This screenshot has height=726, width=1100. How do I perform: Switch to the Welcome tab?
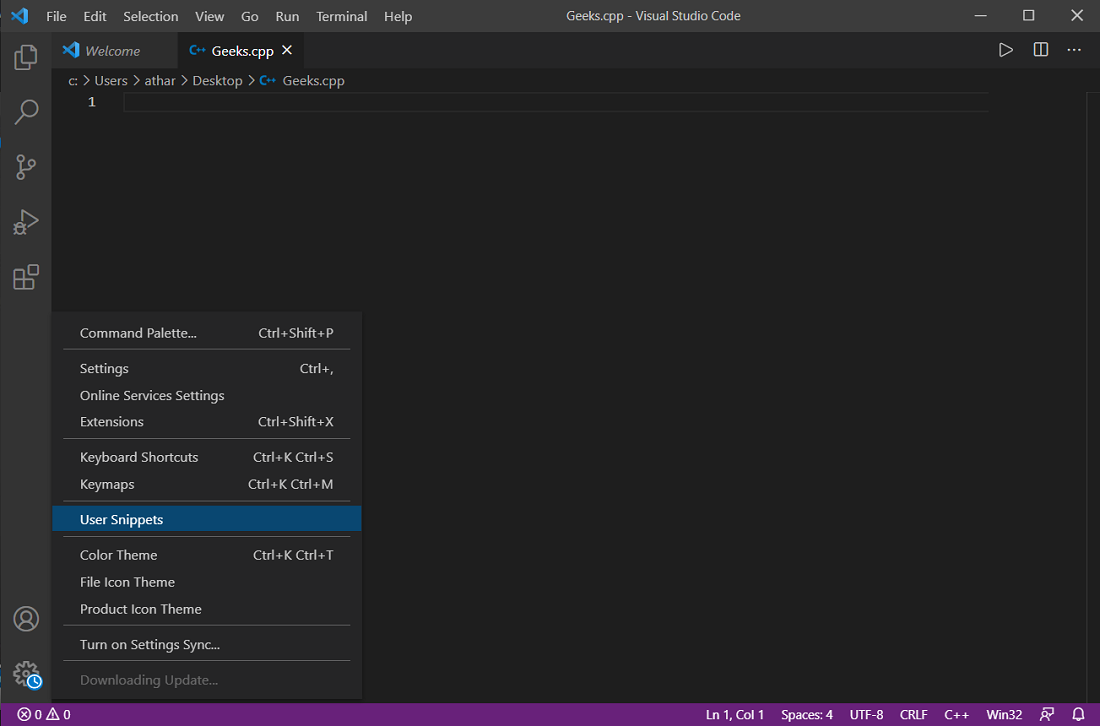[115, 51]
